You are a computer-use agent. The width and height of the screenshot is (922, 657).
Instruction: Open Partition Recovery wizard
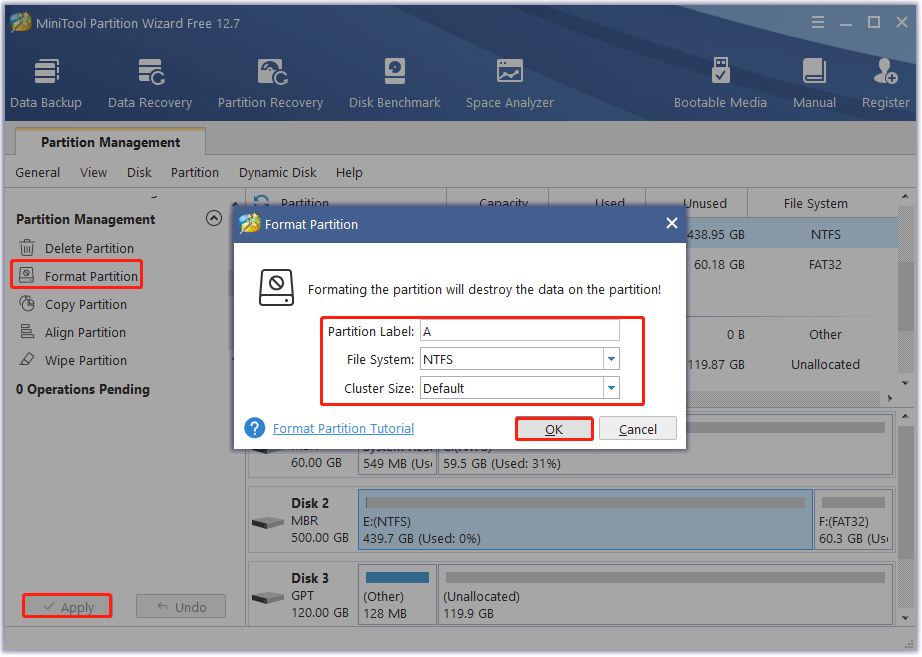click(x=270, y=83)
